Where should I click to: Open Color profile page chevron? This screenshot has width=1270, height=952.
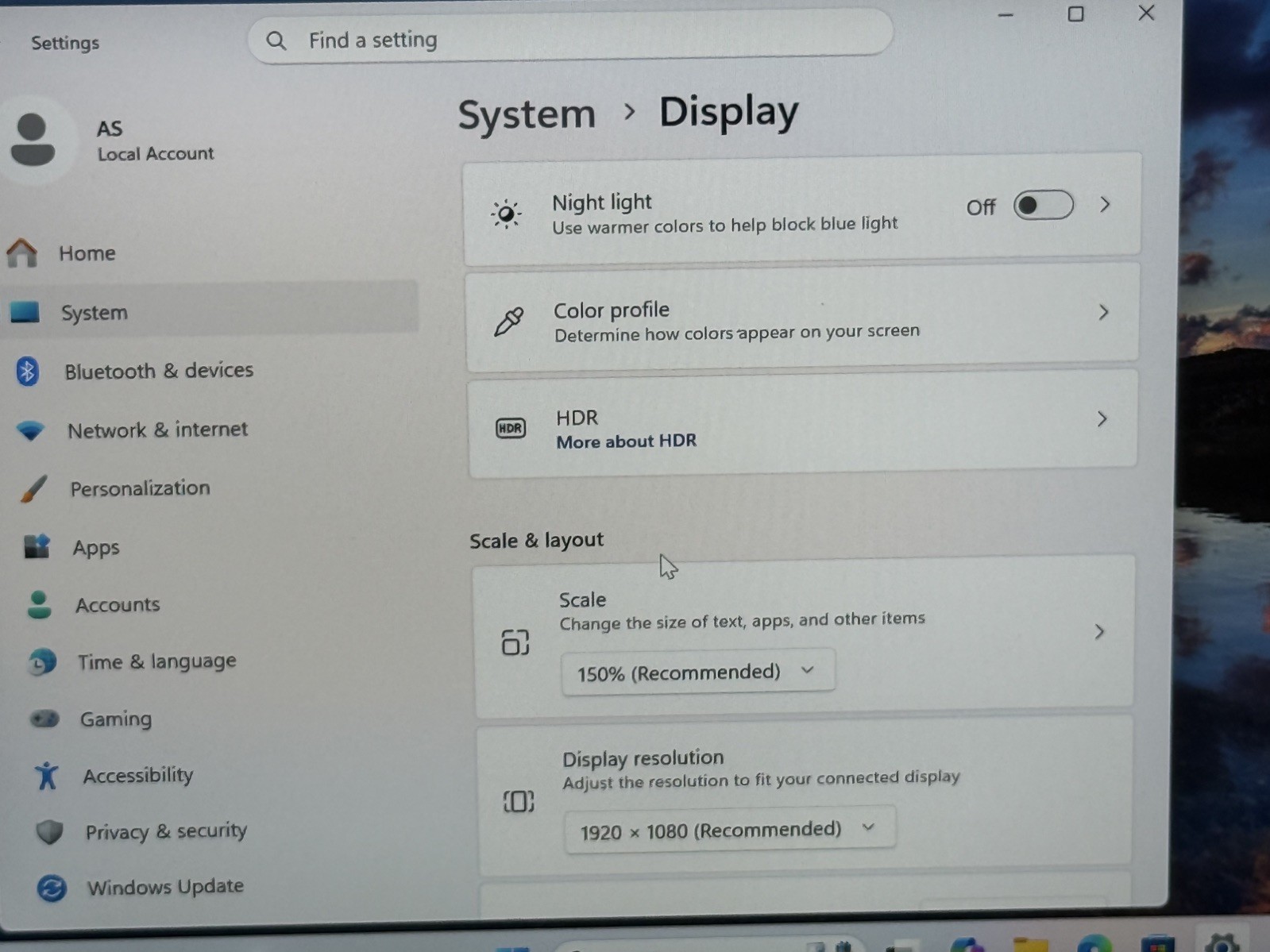[1103, 312]
